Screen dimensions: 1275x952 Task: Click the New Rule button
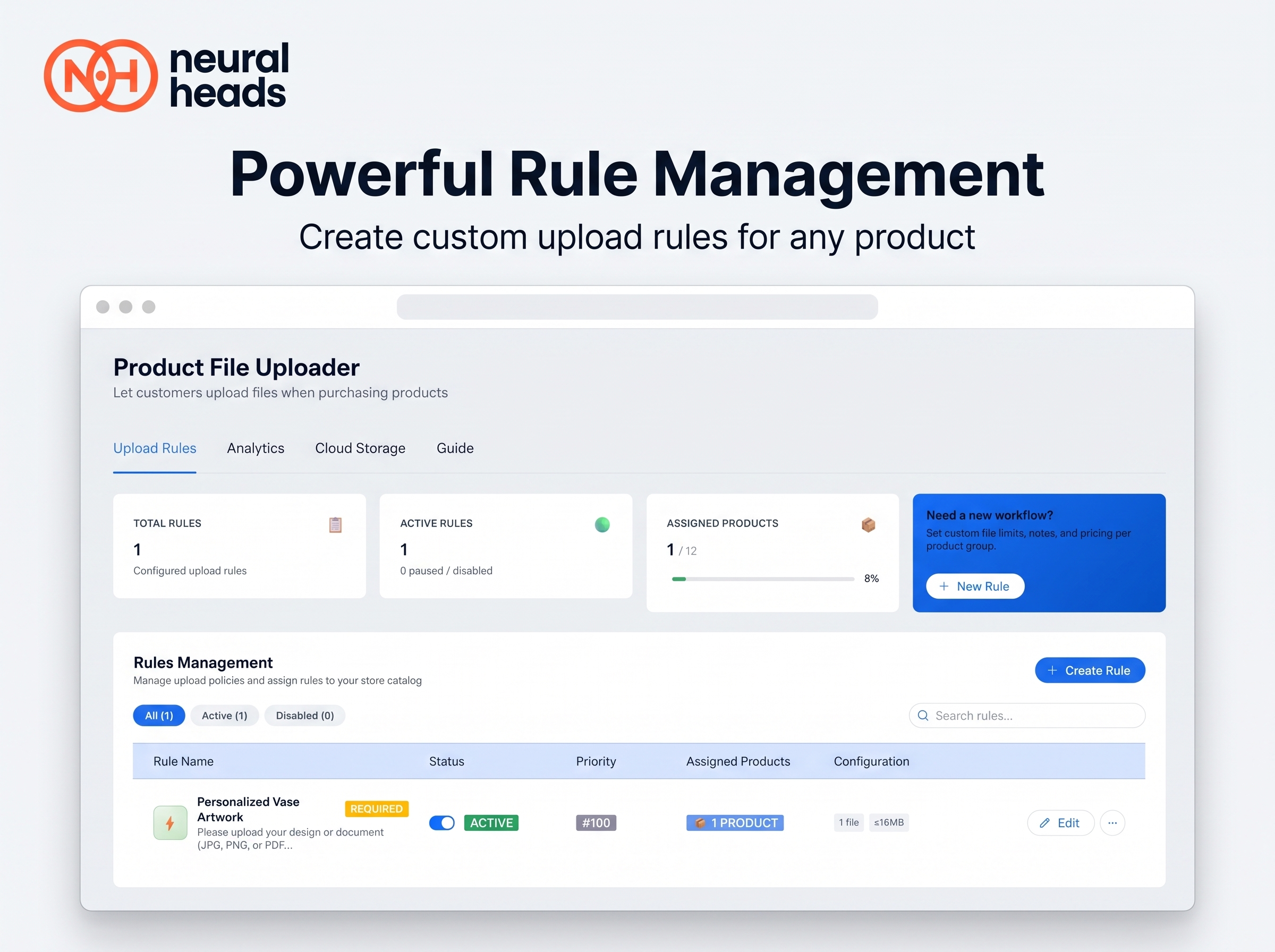[x=975, y=586]
